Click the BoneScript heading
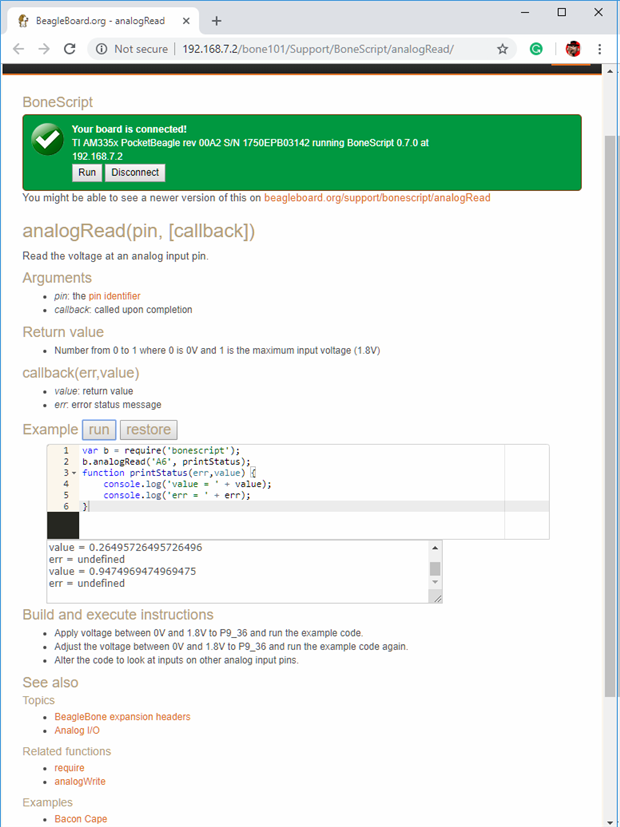620x827 pixels. [x=57, y=102]
